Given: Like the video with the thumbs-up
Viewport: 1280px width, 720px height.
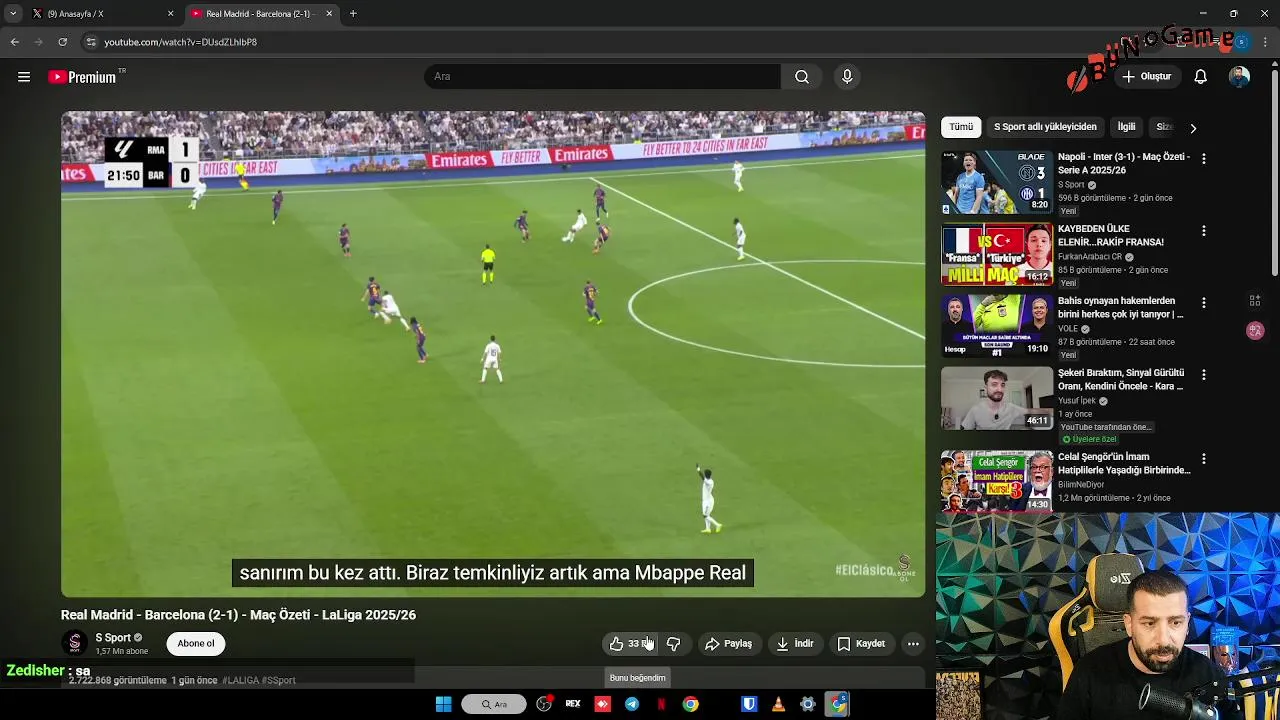Looking at the screenshot, I should 630,644.
